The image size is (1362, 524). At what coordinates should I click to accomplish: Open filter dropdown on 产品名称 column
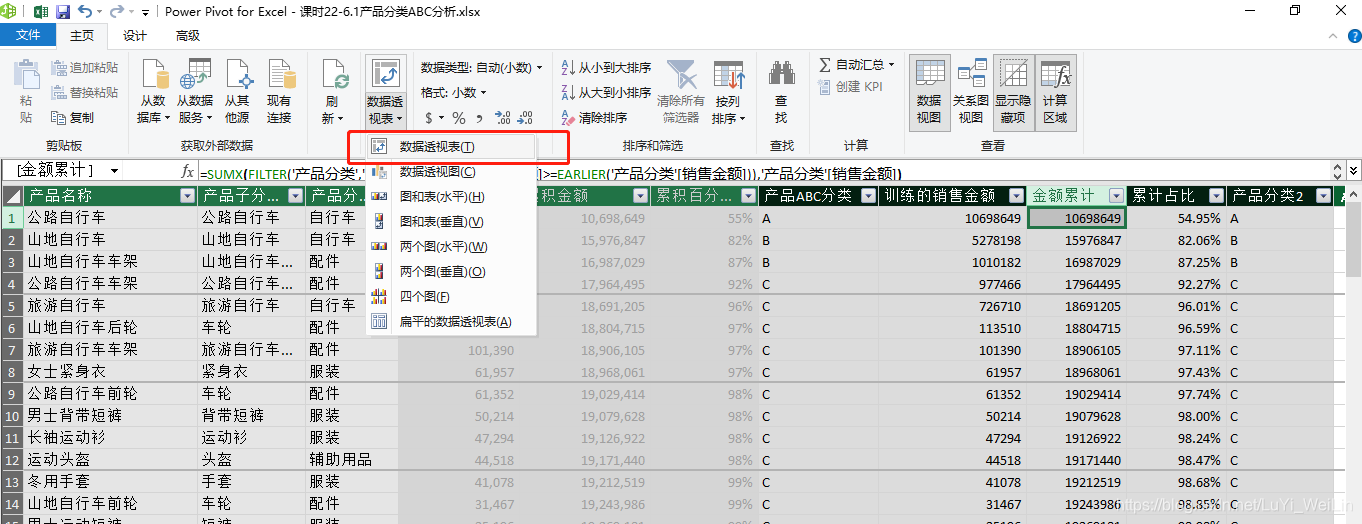(188, 196)
